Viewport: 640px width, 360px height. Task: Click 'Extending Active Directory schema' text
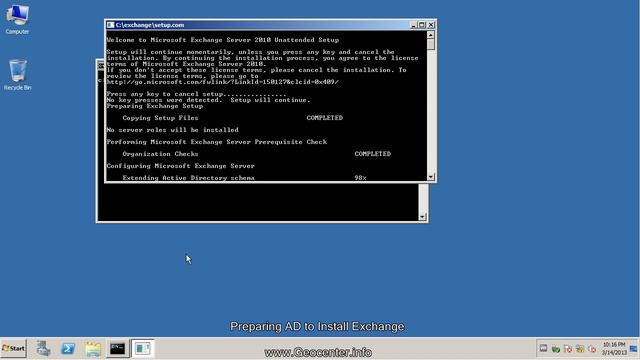[x=188, y=178]
